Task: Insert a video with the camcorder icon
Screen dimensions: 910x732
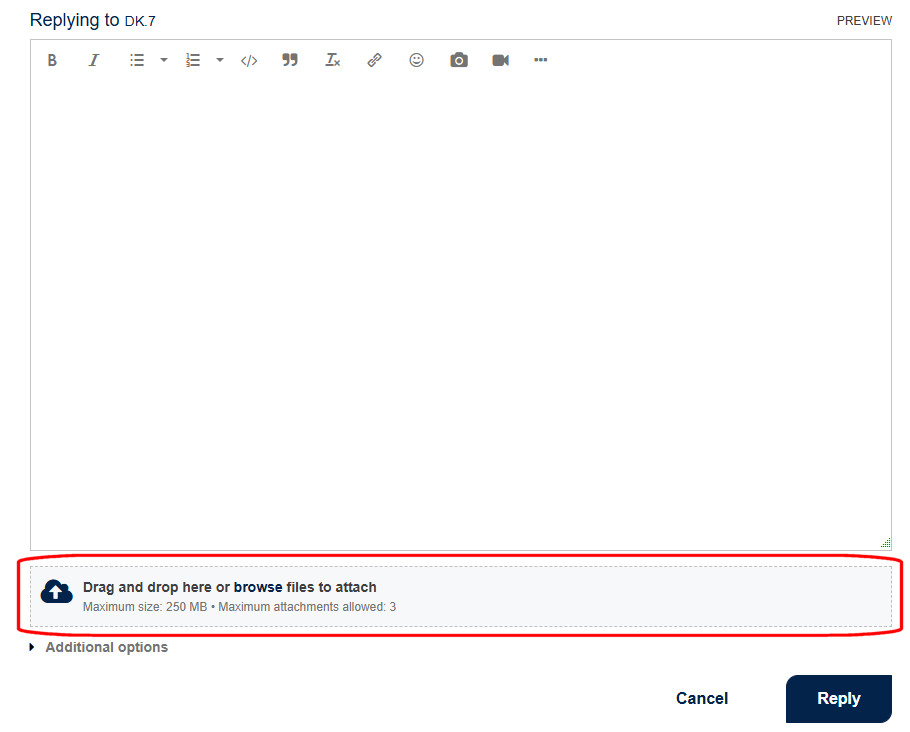Action: (500, 60)
